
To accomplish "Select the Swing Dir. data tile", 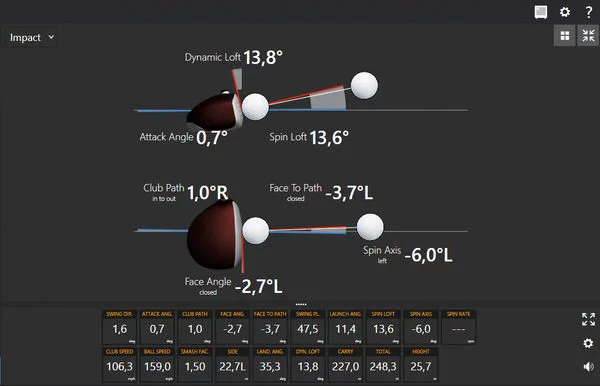I will click(x=120, y=327).
